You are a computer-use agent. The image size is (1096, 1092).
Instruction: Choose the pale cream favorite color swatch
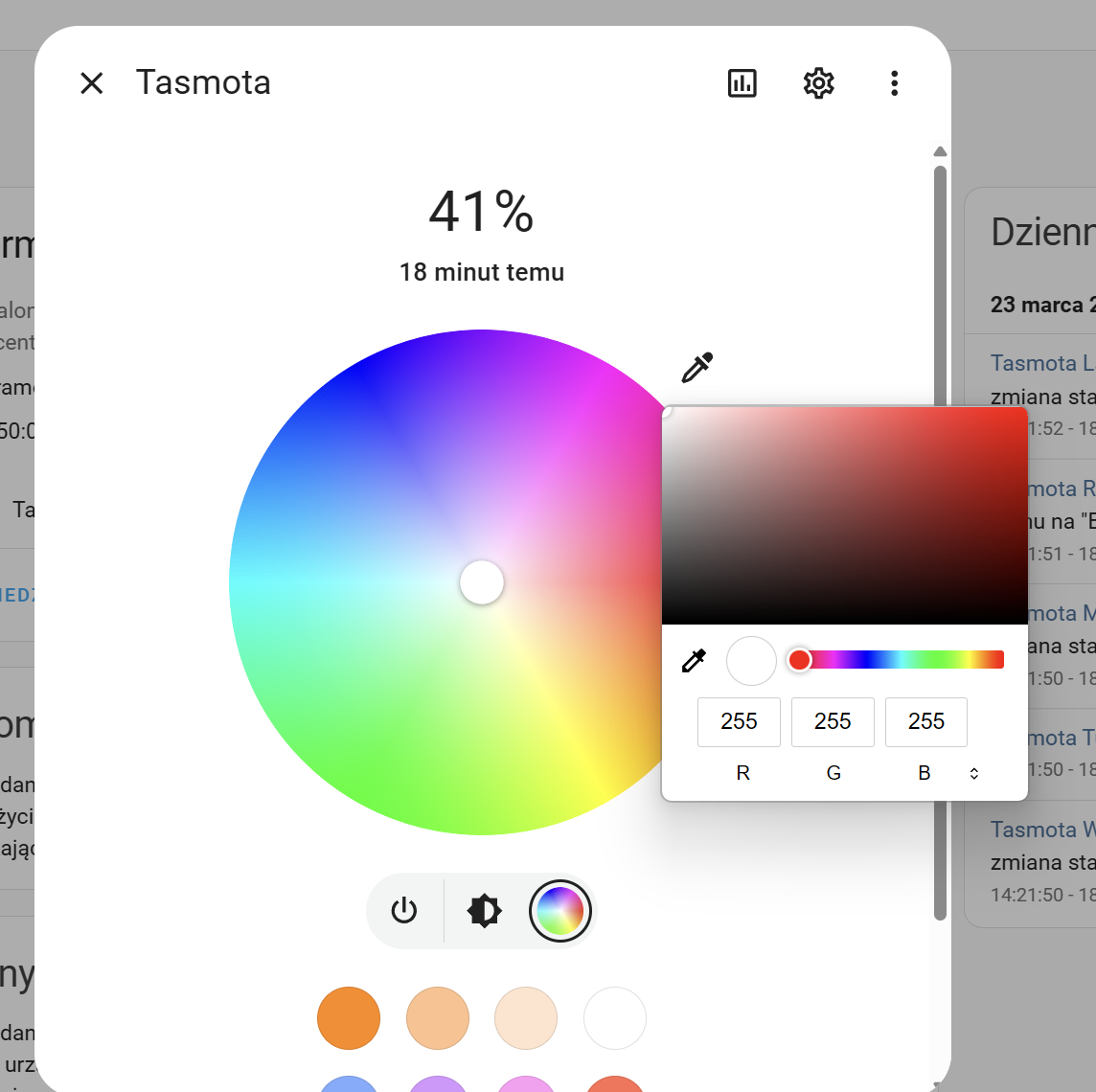[x=526, y=1018]
